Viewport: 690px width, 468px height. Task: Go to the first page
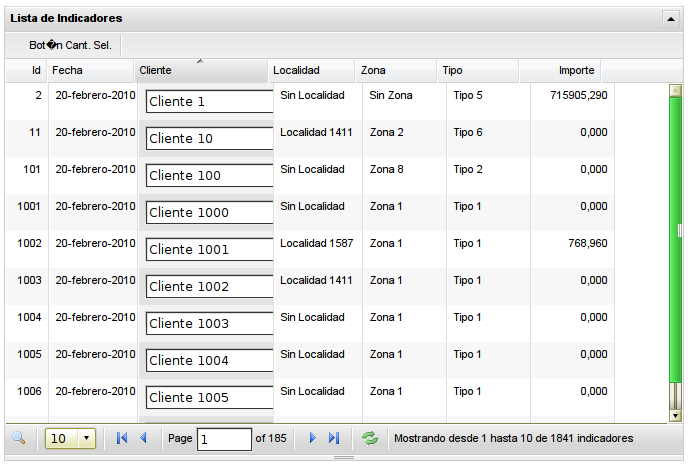point(122,438)
